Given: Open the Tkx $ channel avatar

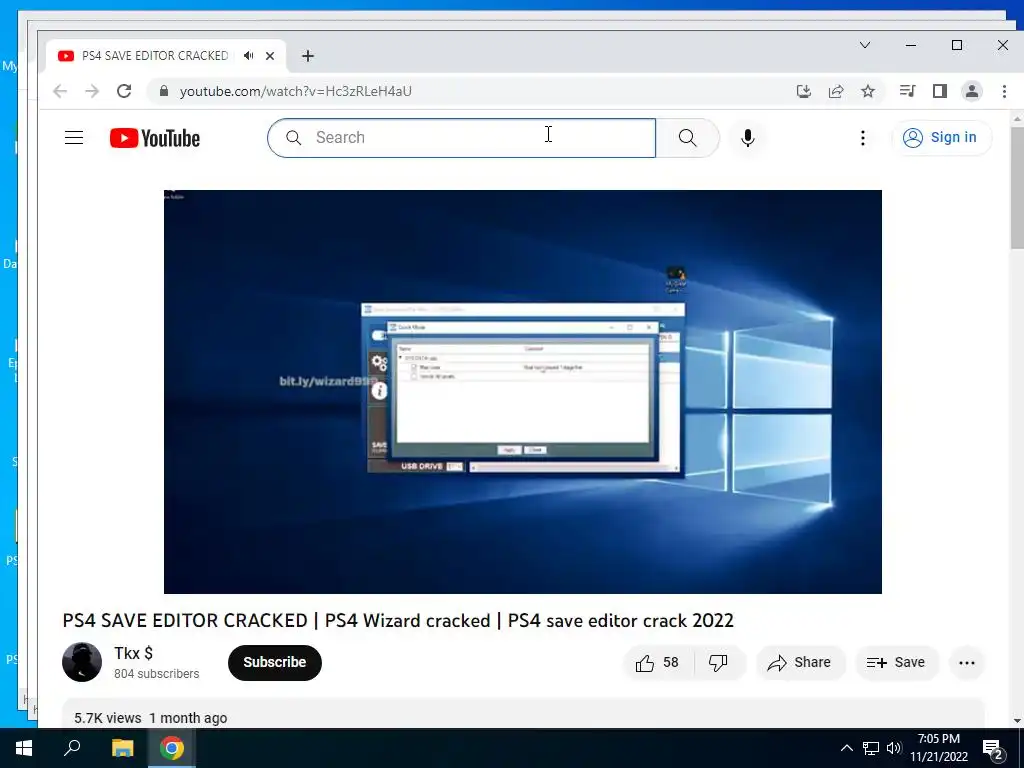Looking at the screenshot, I should click(x=82, y=662).
